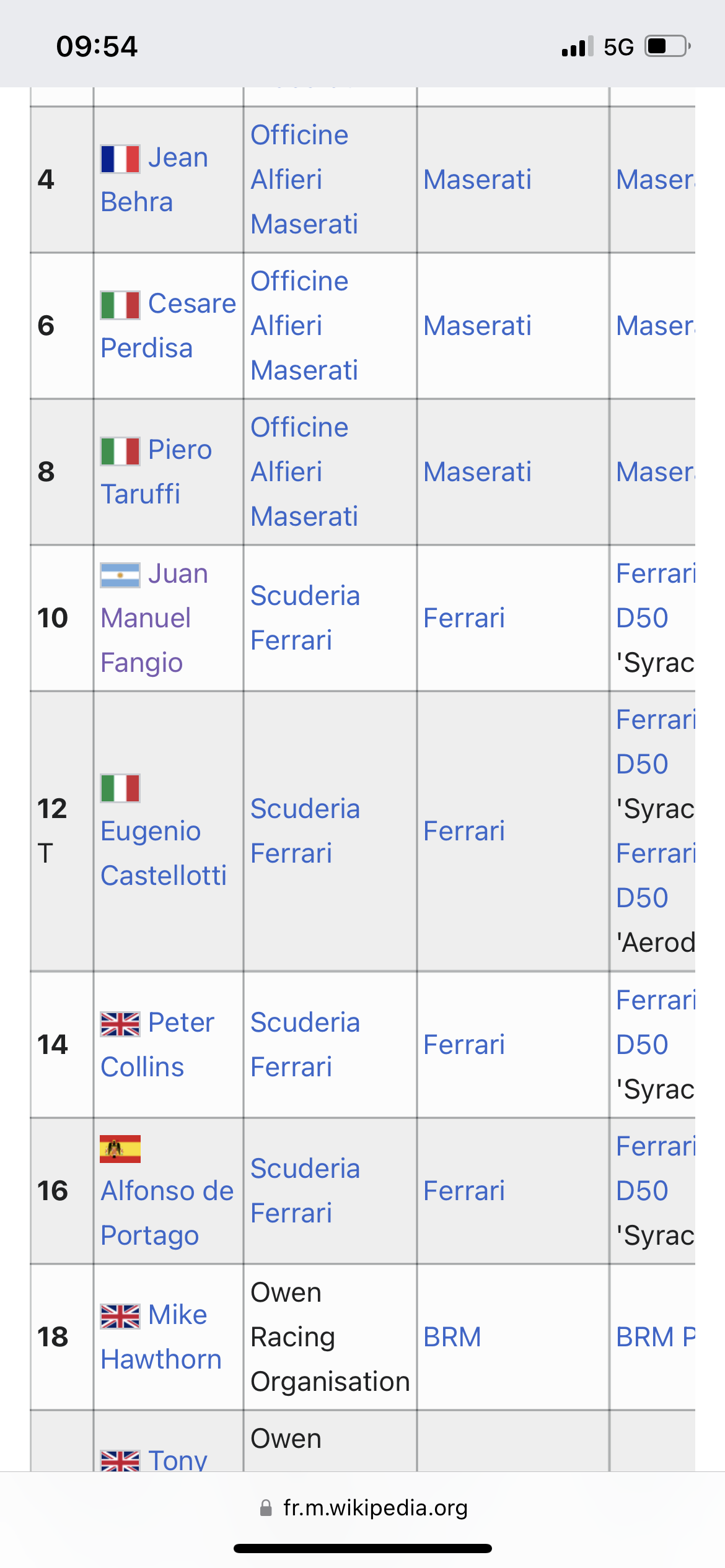725x1568 pixels.
Task: Tap the British flag beside Mike Hawthorn
Action: (x=120, y=1316)
